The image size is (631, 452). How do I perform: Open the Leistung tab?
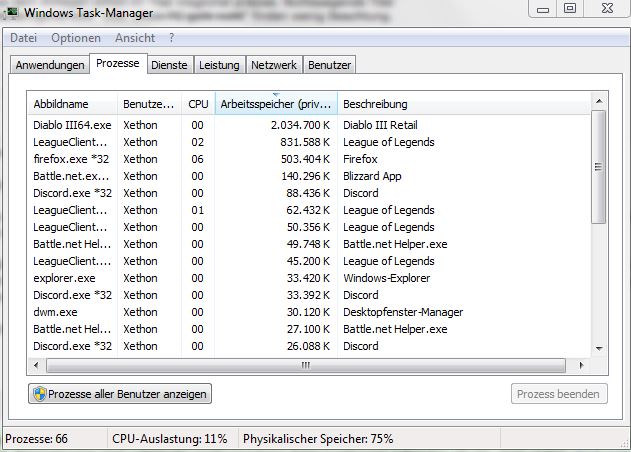click(x=219, y=65)
